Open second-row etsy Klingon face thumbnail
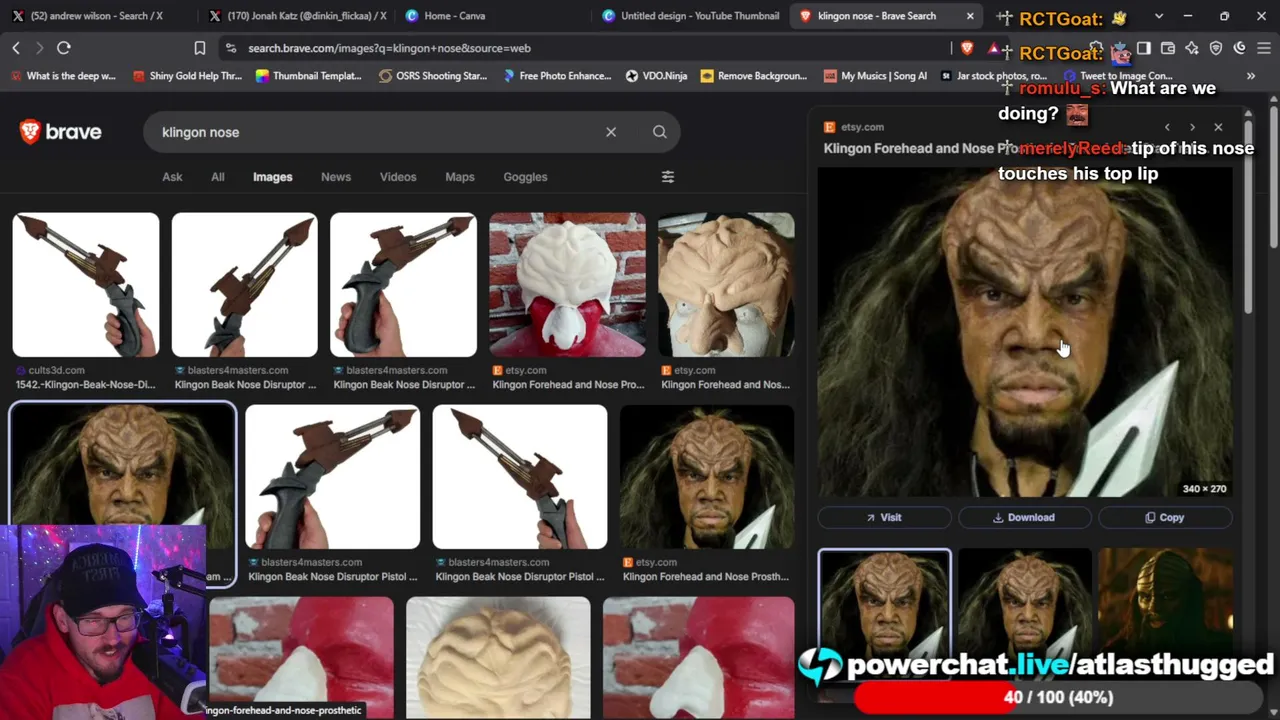The height and width of the screenshot is (720, 1280). (x=707, y=477)
